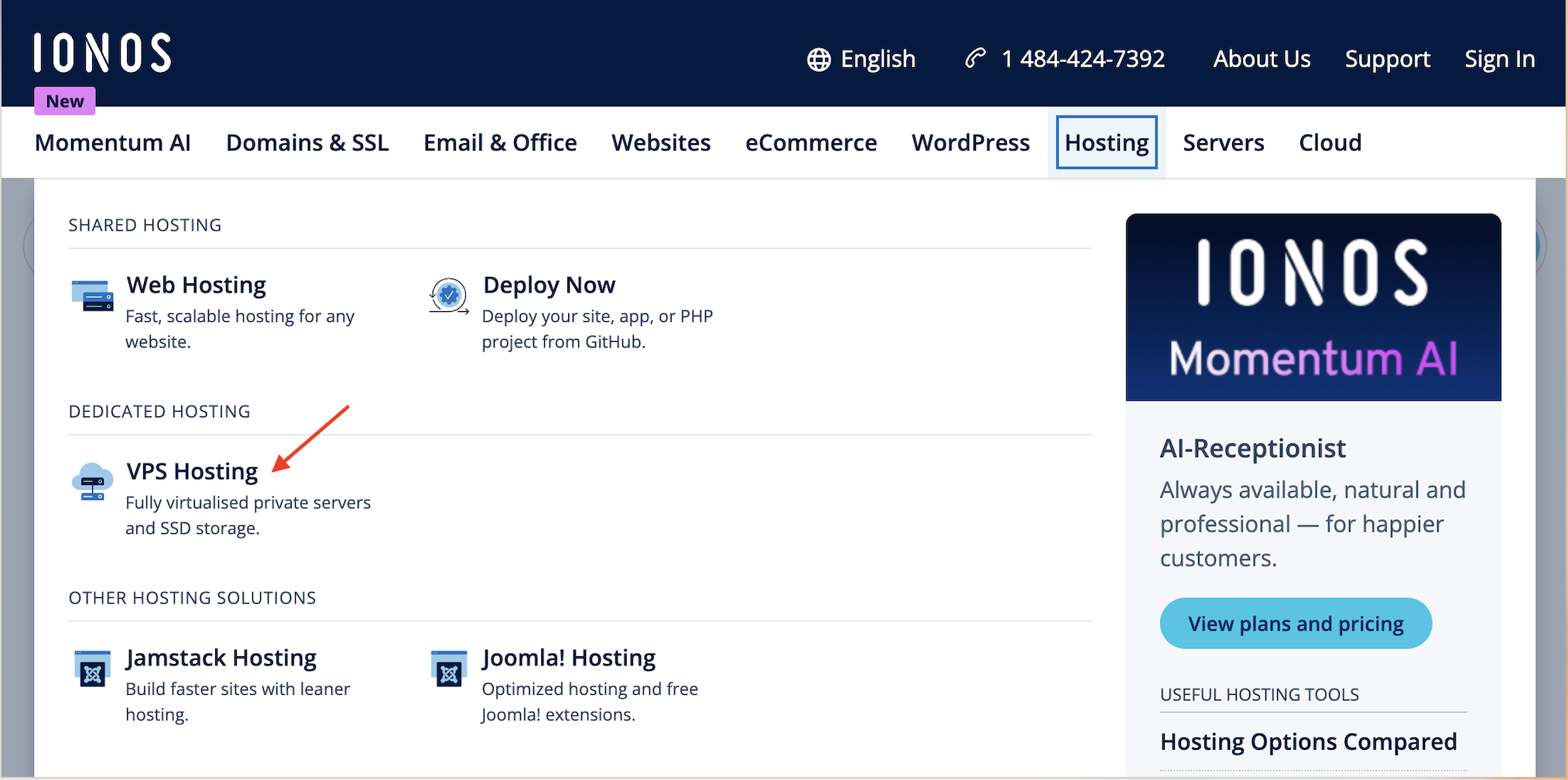
Task: Open the eCommerce menu
Action: 811,142
